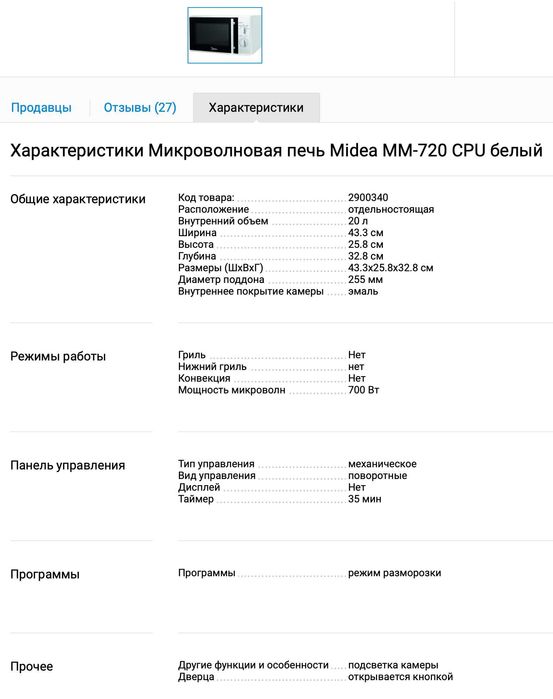Click the Глубина label
The image size is (553, 699).
point(197,256)
